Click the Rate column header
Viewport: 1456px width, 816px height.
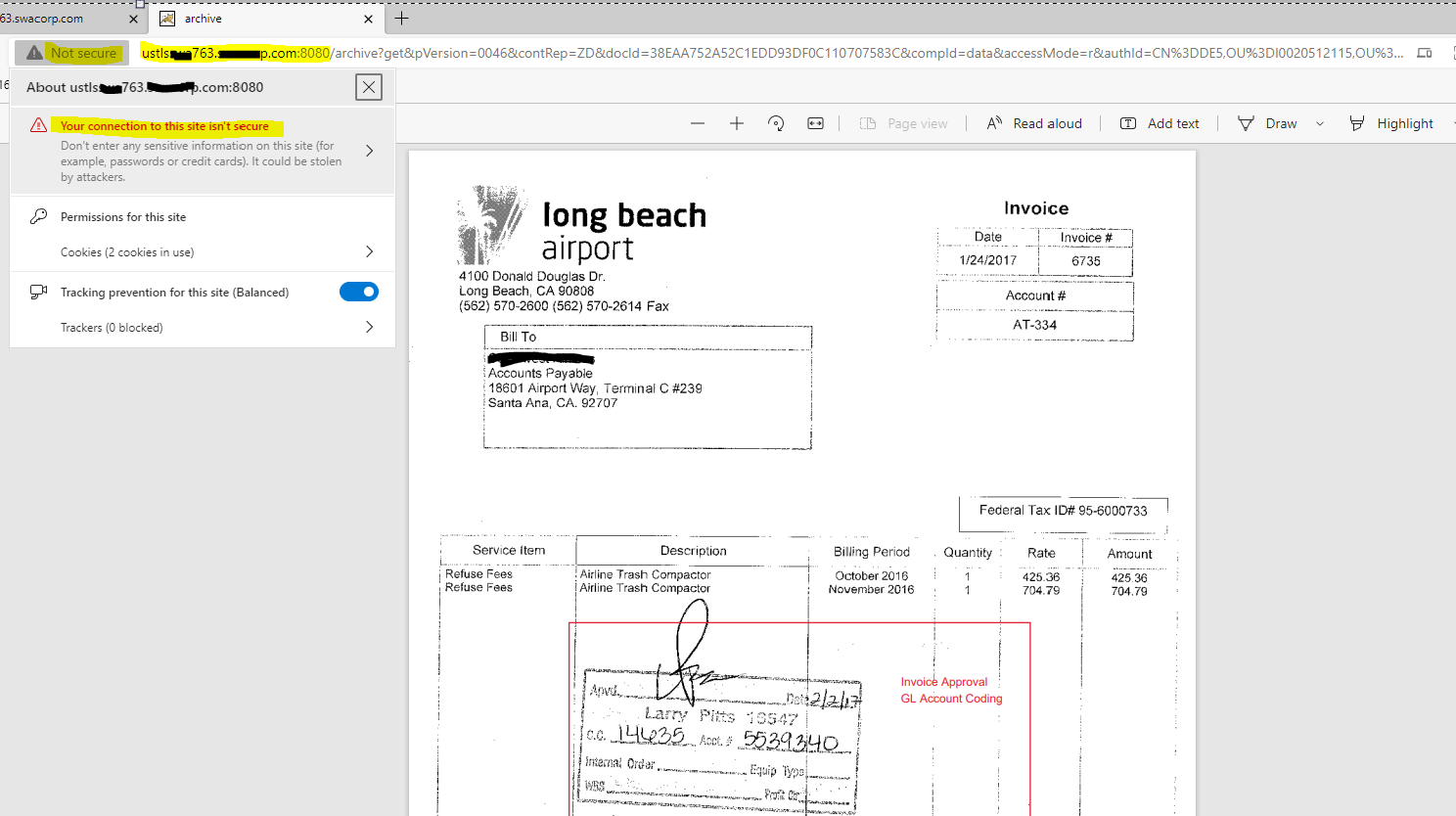1041,553
